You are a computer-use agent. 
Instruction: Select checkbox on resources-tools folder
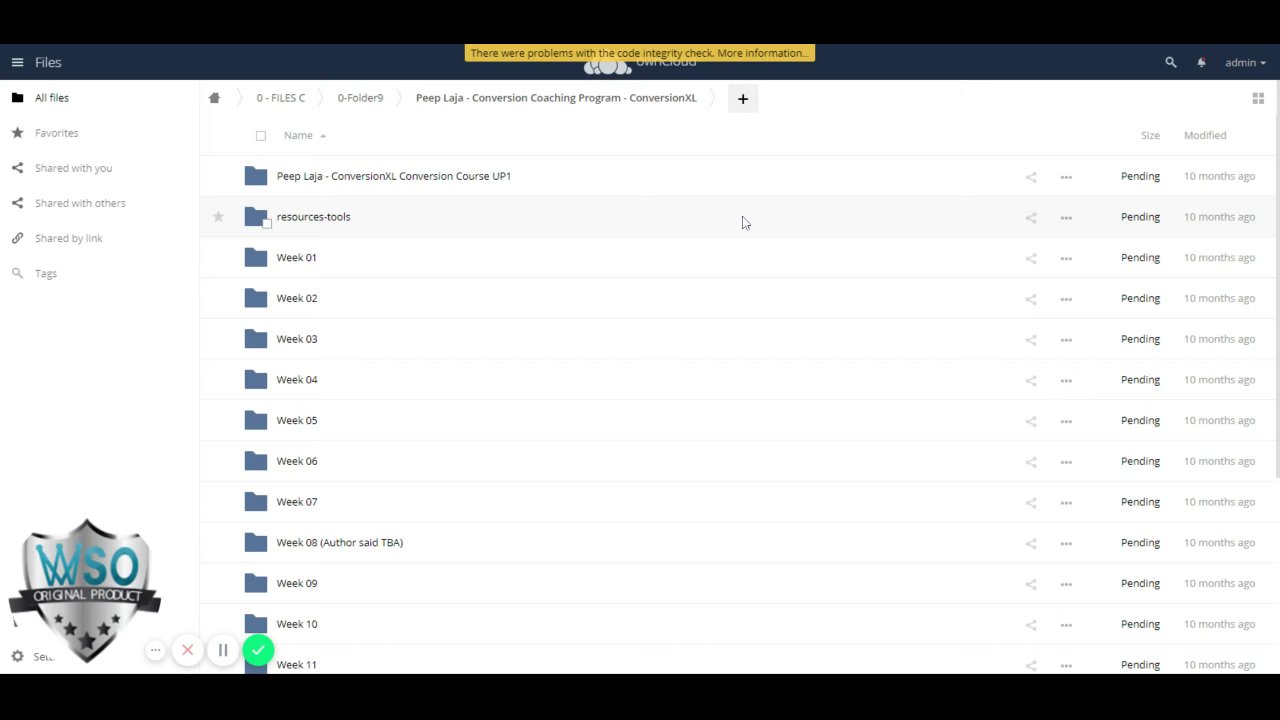coord(267,224)
